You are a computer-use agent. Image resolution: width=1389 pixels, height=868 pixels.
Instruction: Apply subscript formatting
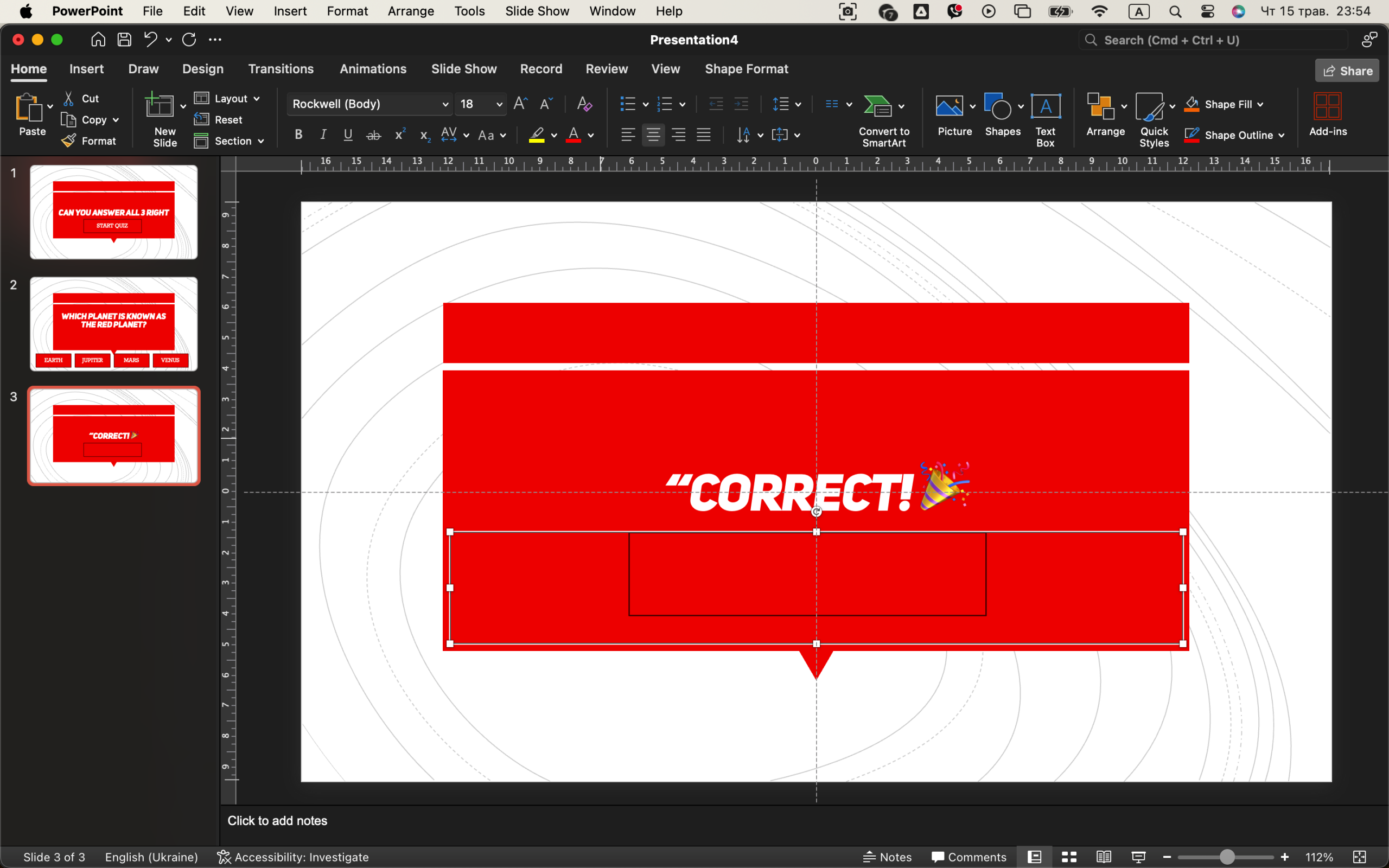[x=425, y=135]
